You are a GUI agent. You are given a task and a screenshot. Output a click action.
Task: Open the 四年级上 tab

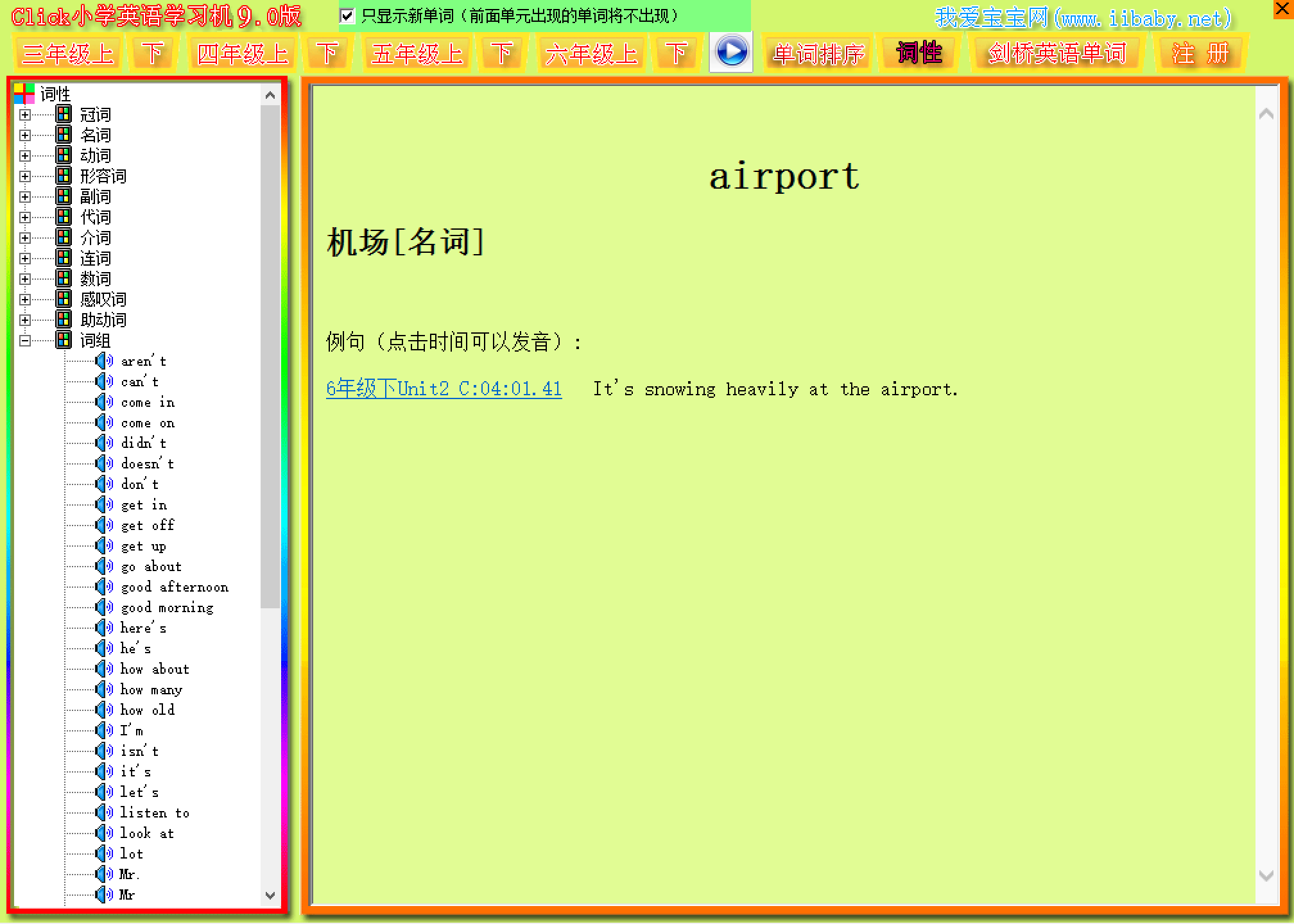(243, 53)
